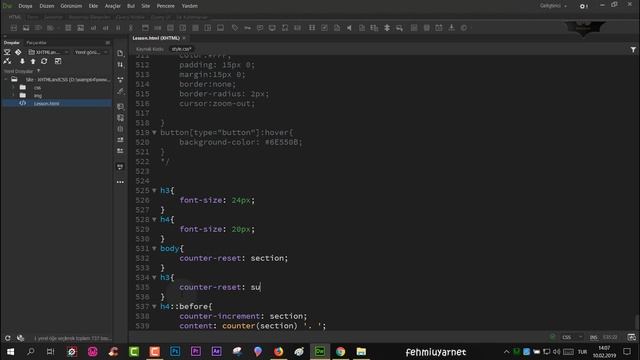Select the Lesson.html document tab

coord(156,38)
